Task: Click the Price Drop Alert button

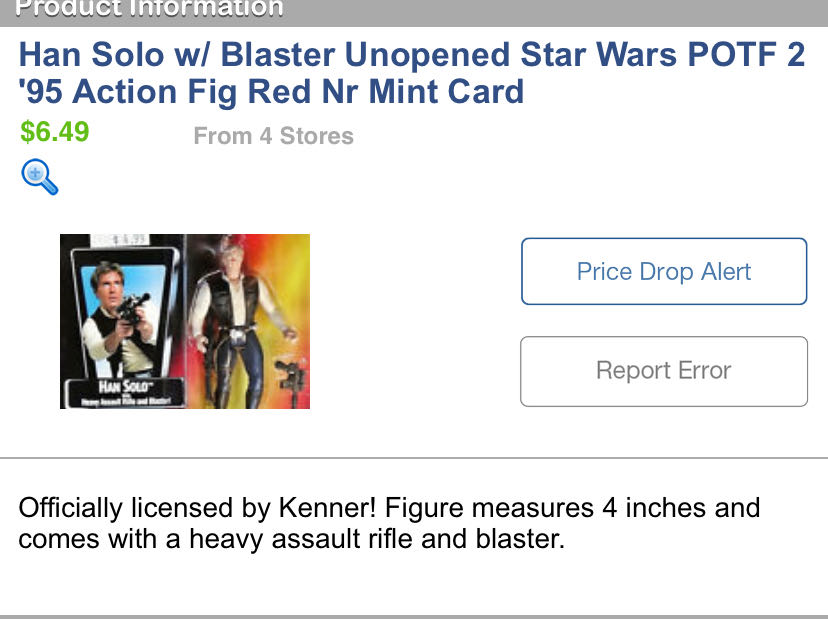Action: (x=663, y=271)
